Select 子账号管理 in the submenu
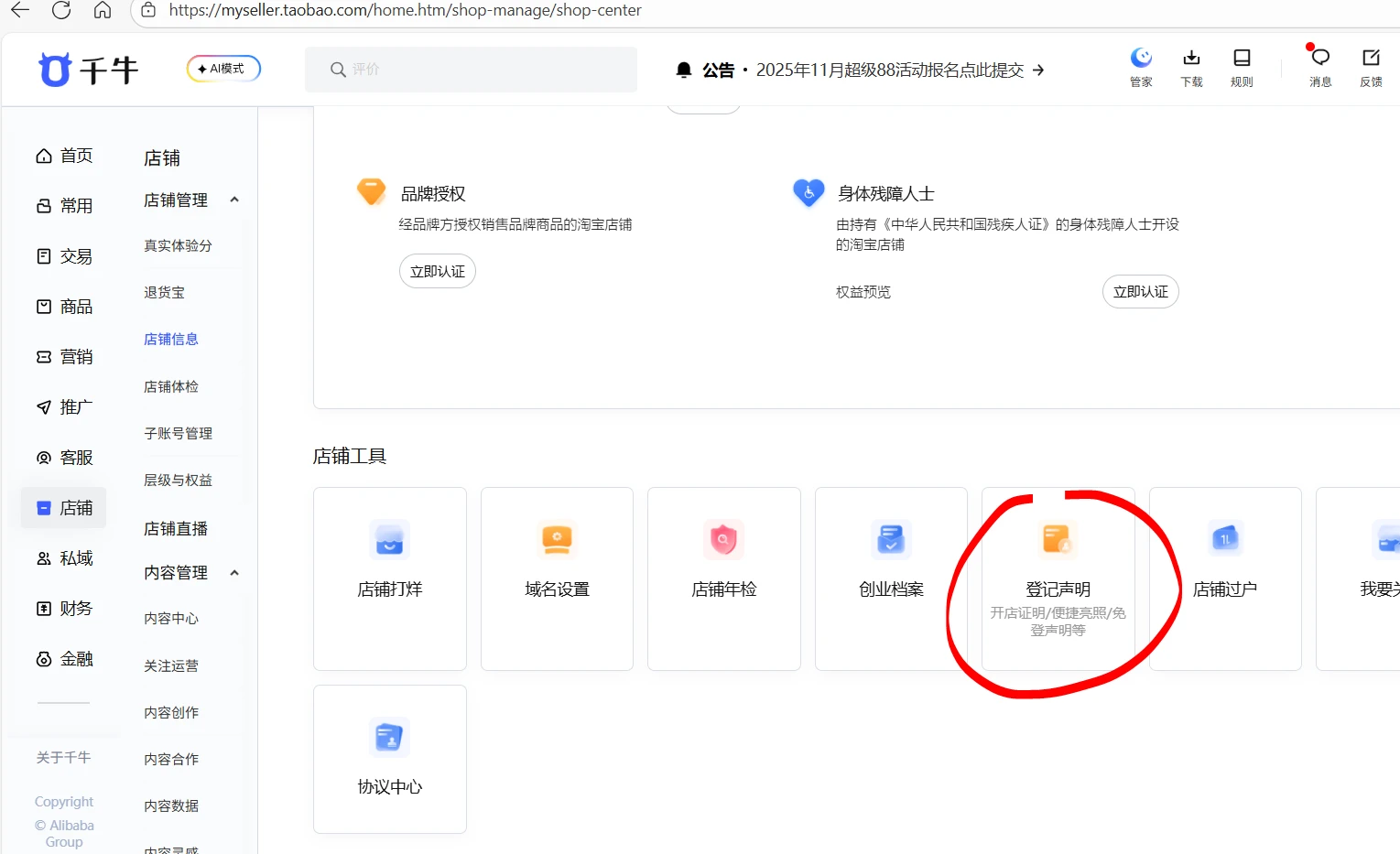Screen dimensions: 1400x854 [x=178, y=433]
